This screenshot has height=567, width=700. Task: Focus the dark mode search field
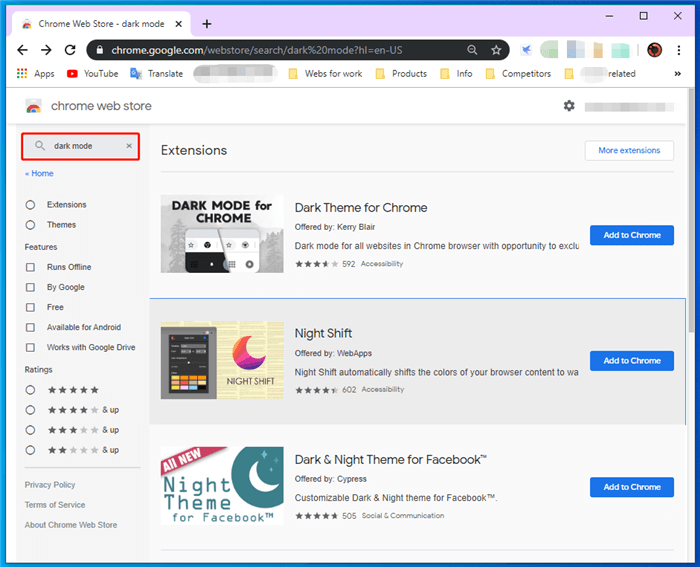coord(80,146)
